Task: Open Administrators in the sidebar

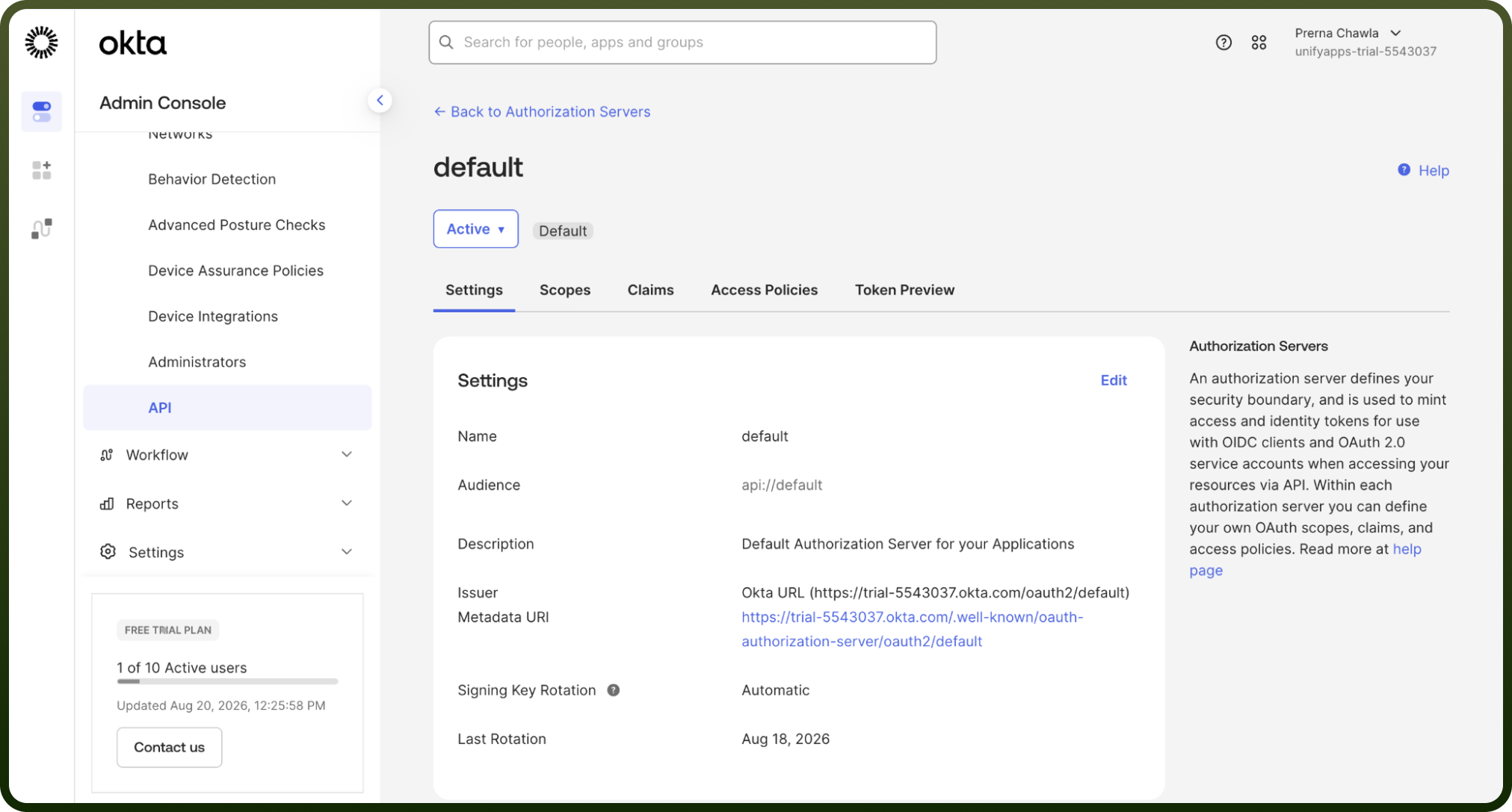Action: click(197, 362)
